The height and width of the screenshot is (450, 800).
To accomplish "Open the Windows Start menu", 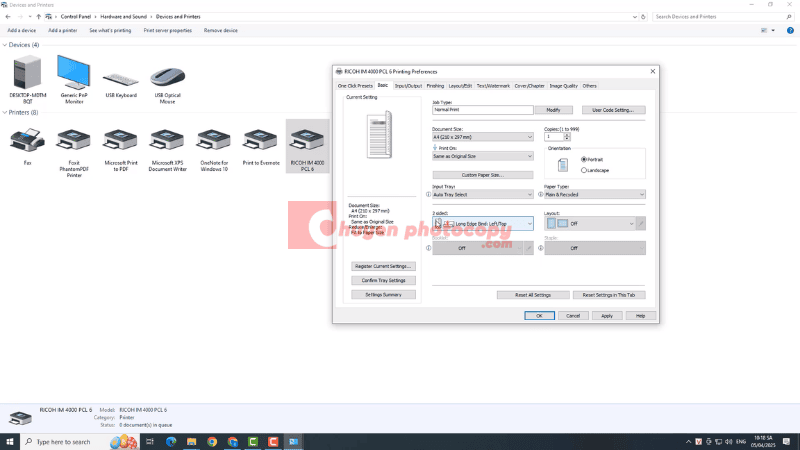I will (x=10, y=442).
